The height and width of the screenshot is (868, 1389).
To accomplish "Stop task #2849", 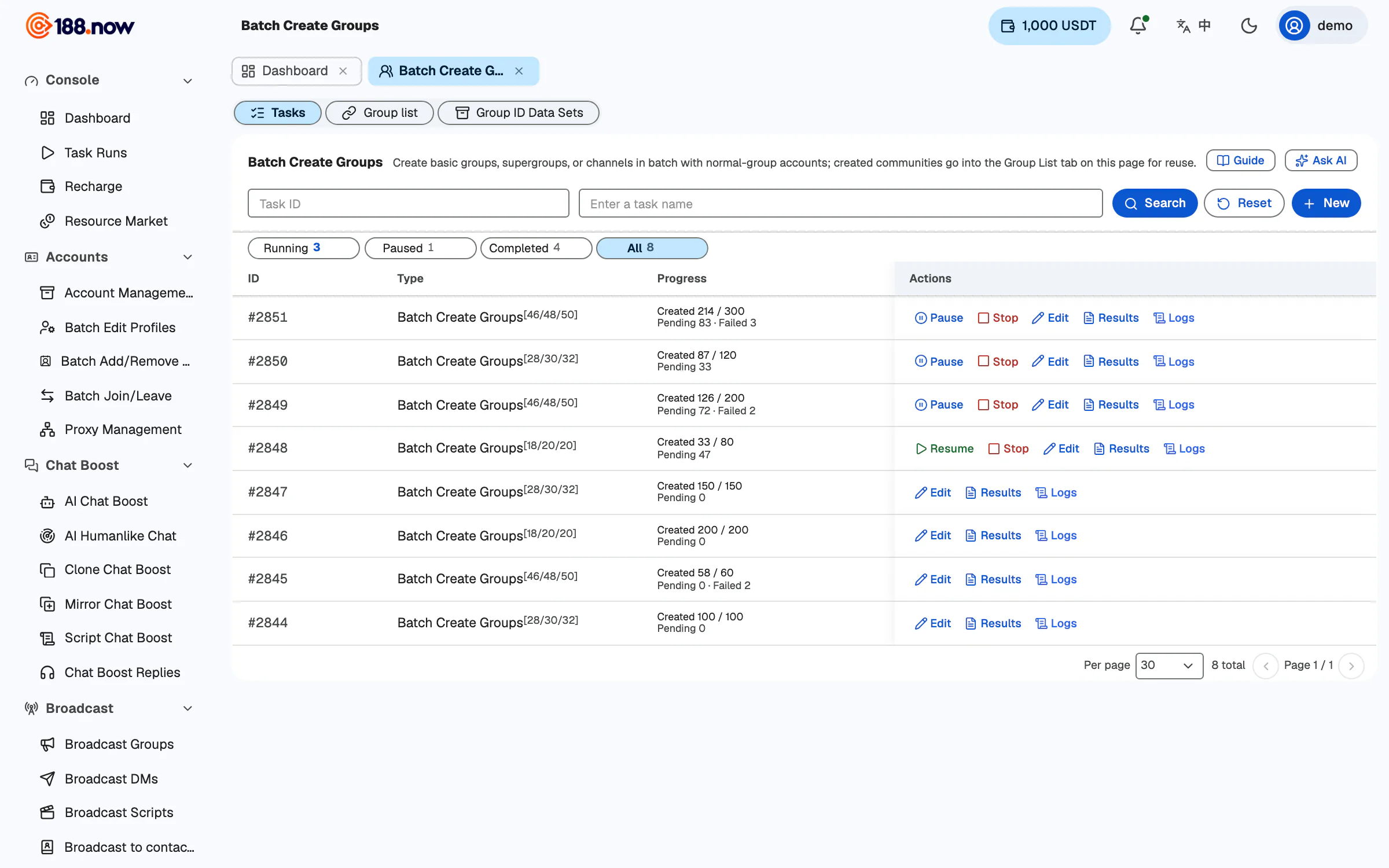I will pos(998,404).
